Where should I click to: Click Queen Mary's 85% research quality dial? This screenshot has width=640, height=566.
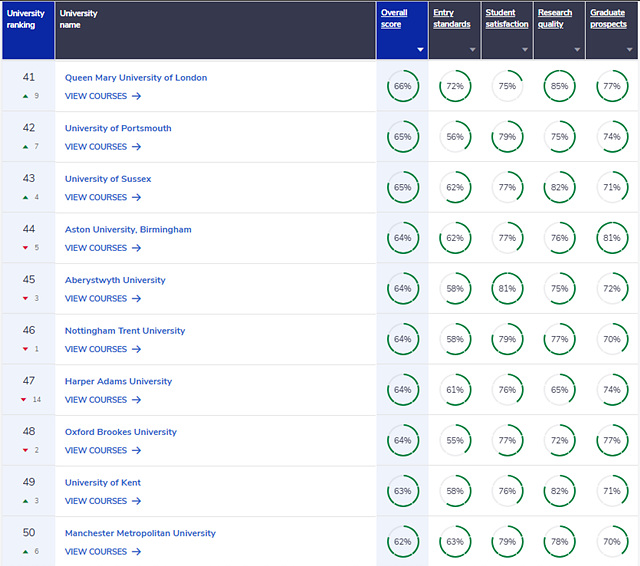click(559, 86)
